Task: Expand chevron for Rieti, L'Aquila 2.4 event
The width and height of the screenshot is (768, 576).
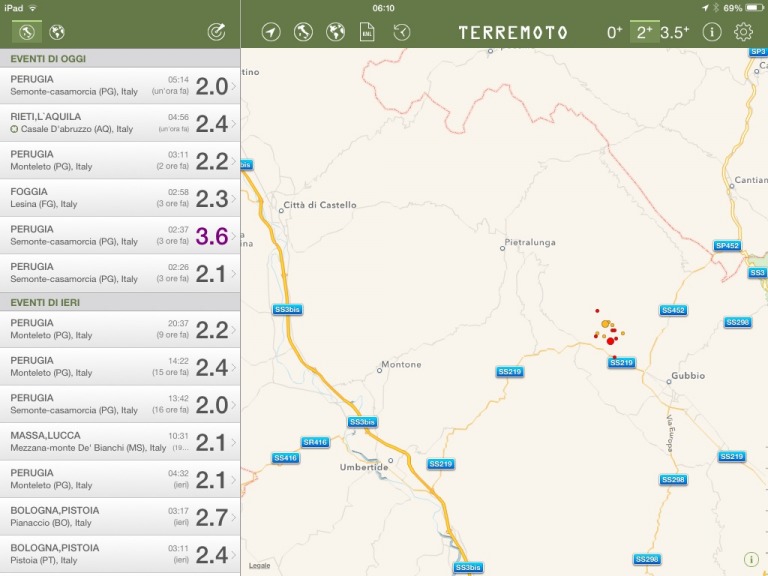Action: point(234,123)
